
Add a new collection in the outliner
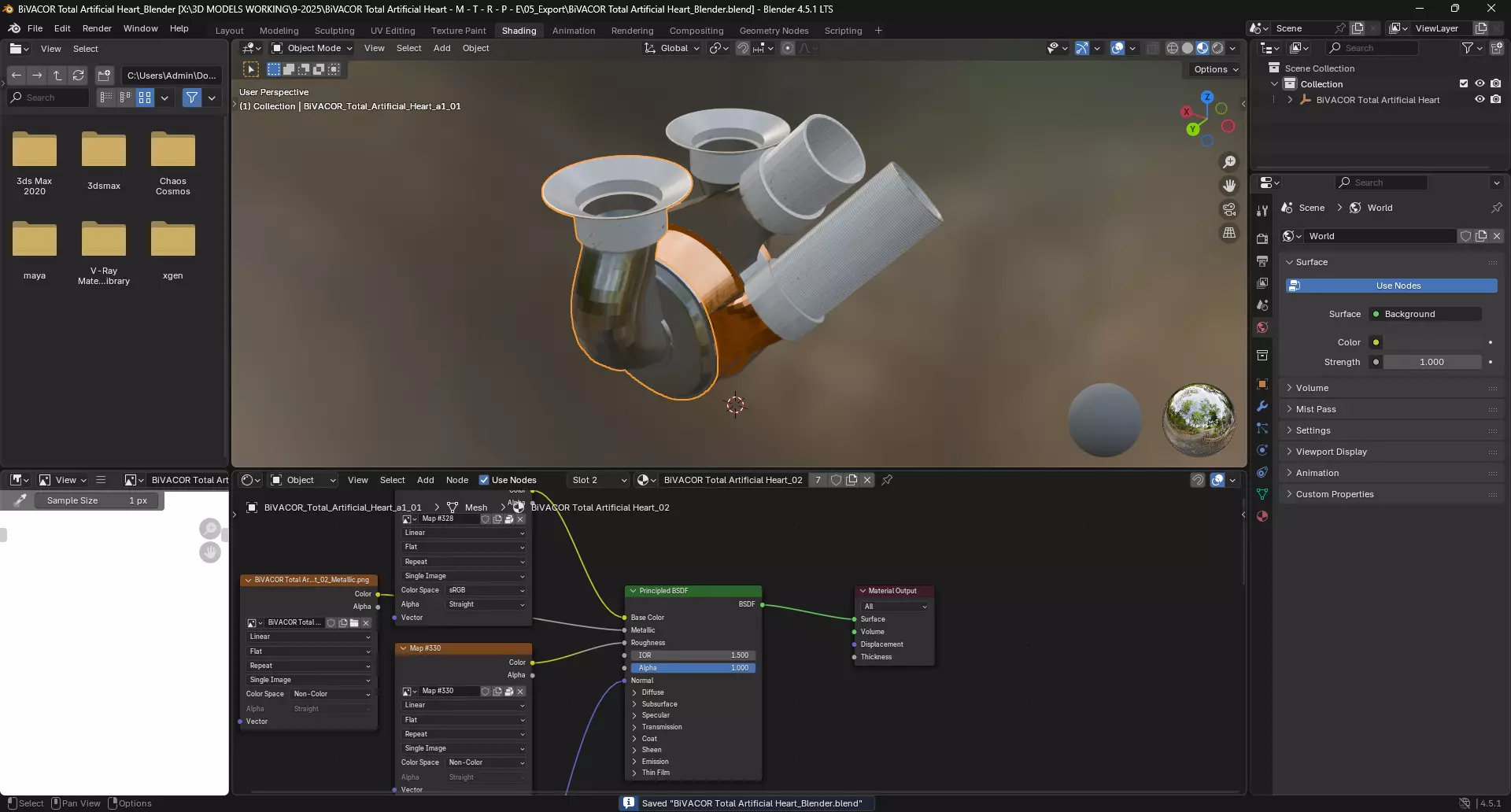coord(1496,48)
